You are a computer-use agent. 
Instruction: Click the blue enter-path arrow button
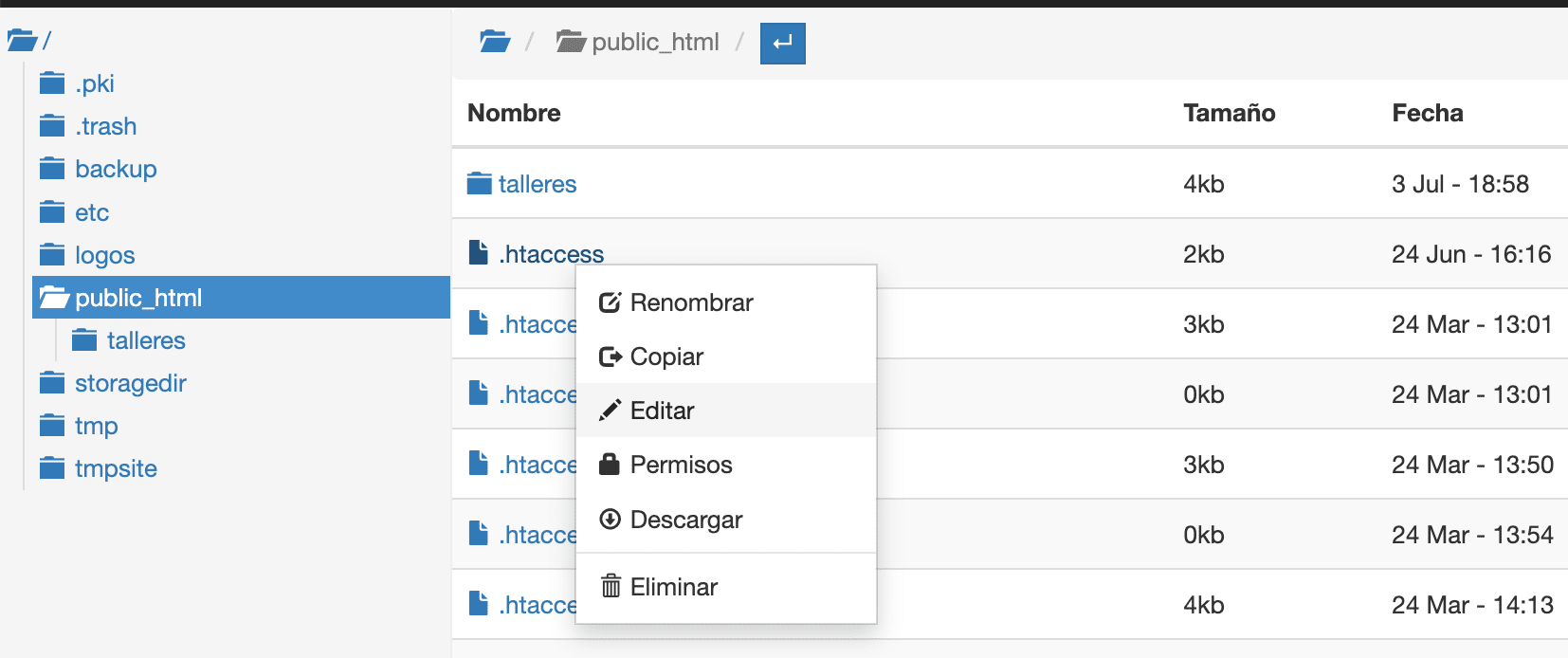click(782, 44)
